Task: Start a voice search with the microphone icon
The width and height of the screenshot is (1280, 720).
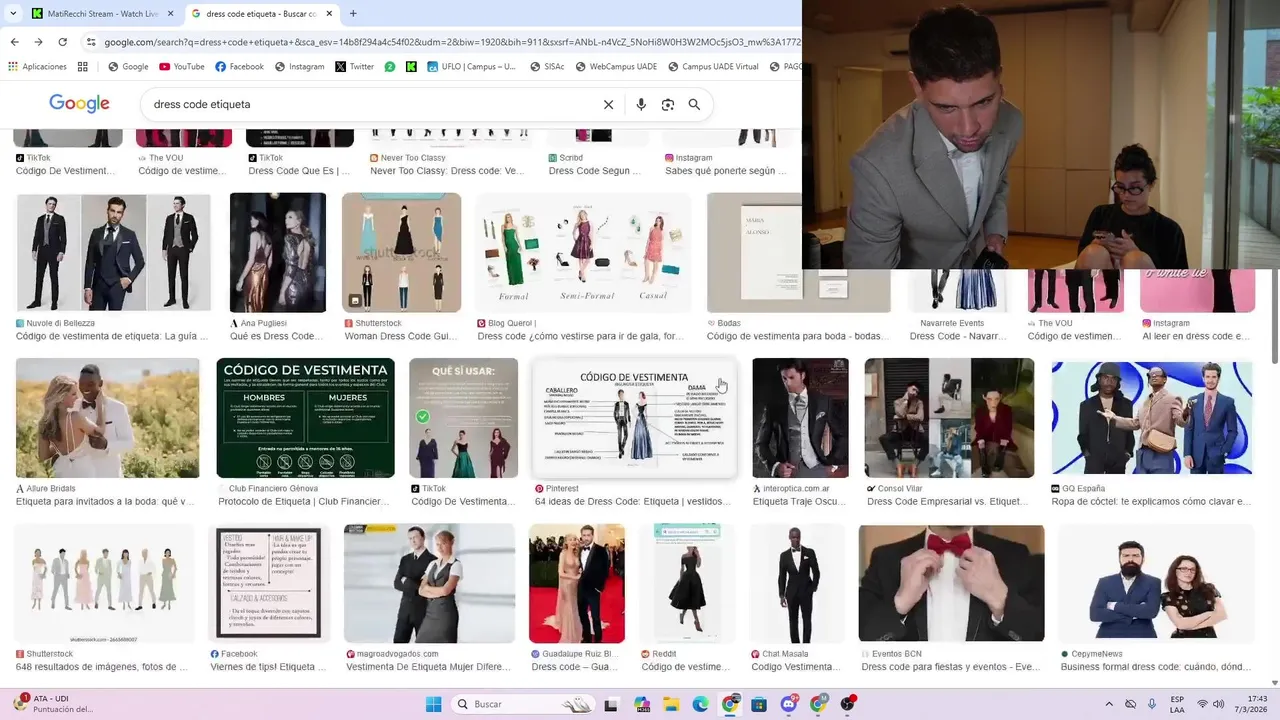Action: point(641,105)
